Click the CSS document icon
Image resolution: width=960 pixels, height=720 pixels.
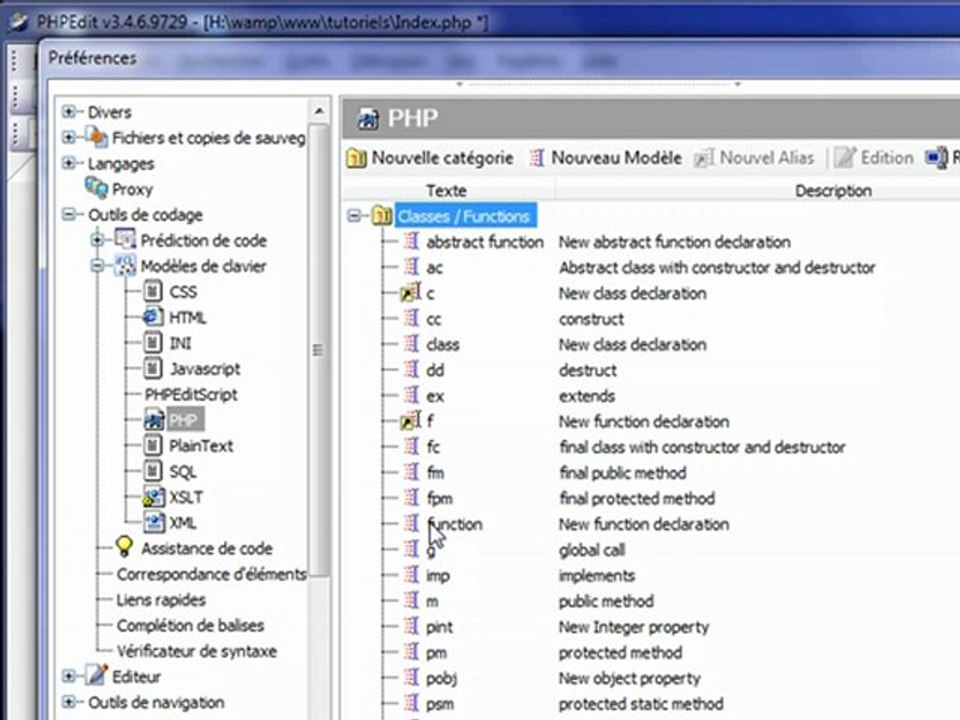point(153,291)
